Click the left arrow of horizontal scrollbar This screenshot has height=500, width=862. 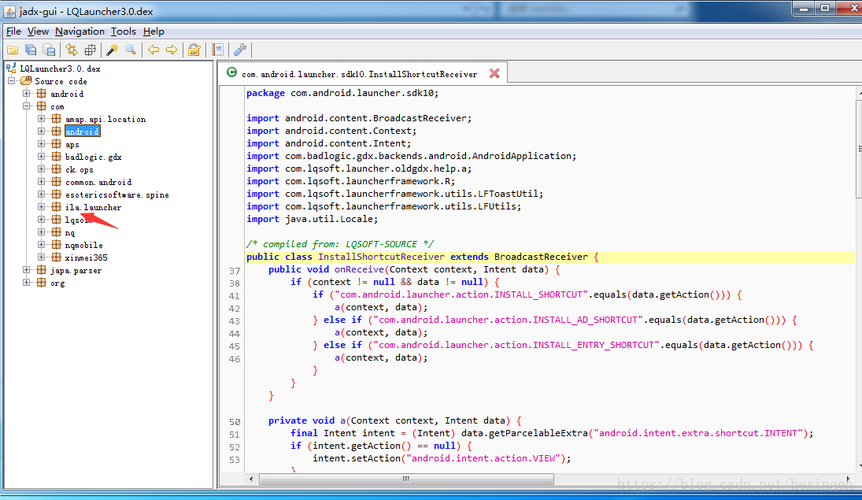[x=251, y=479]
